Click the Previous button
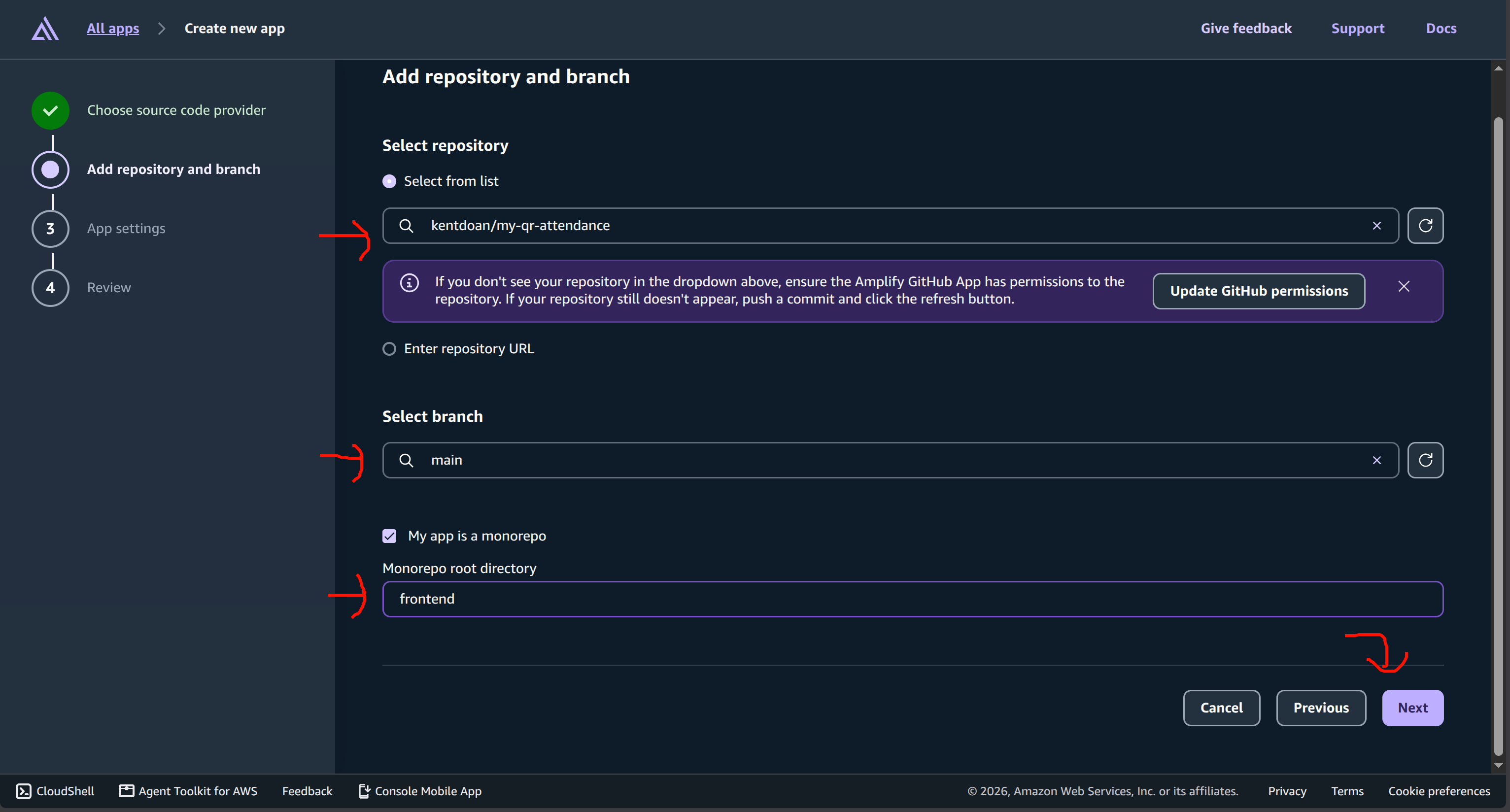Screen dimensions: 1510x812 [x=1321, y=708]
